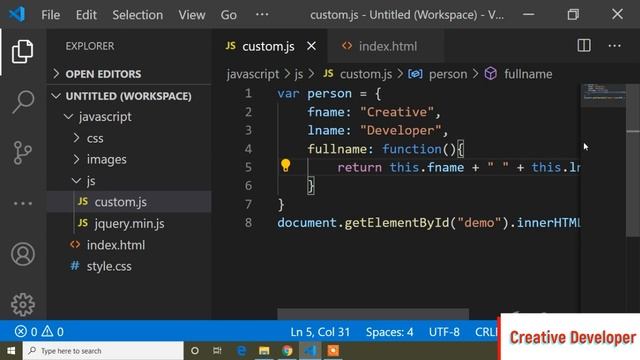
Task: Open jquery.min.js in the explorer
Action: tap(129, 223)
